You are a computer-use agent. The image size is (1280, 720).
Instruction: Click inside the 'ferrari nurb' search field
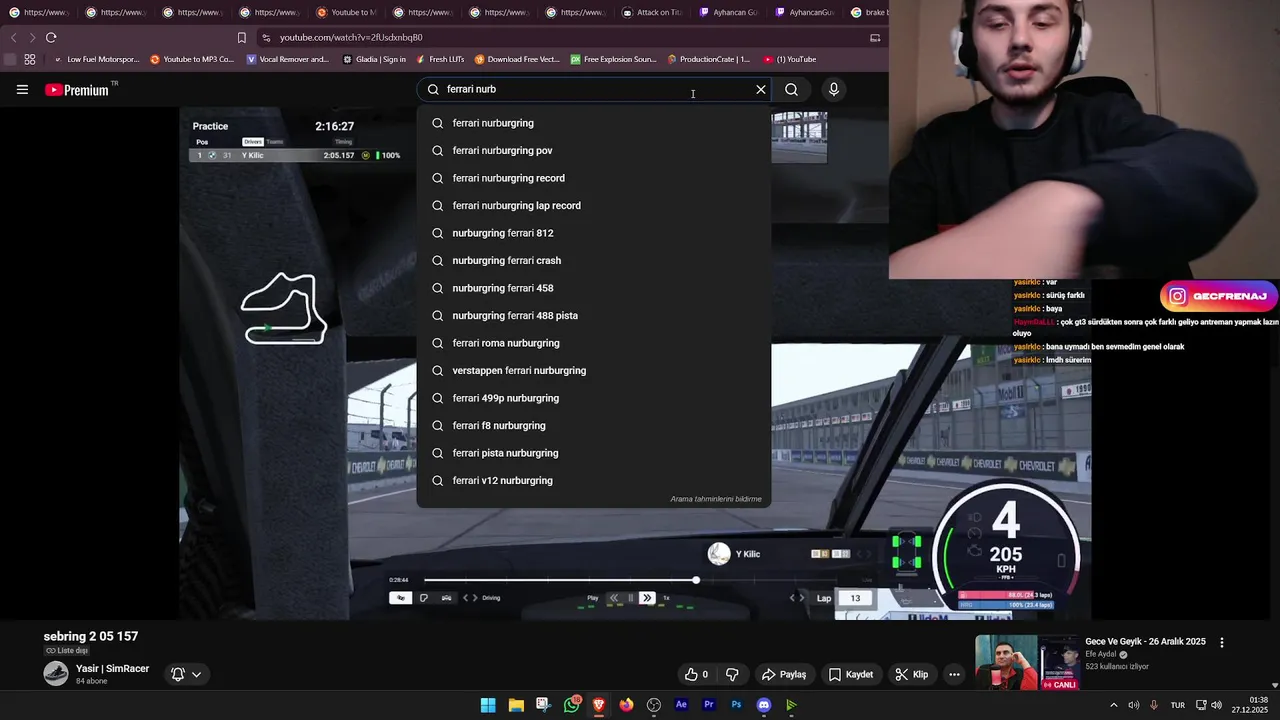[x=595, y=89]
